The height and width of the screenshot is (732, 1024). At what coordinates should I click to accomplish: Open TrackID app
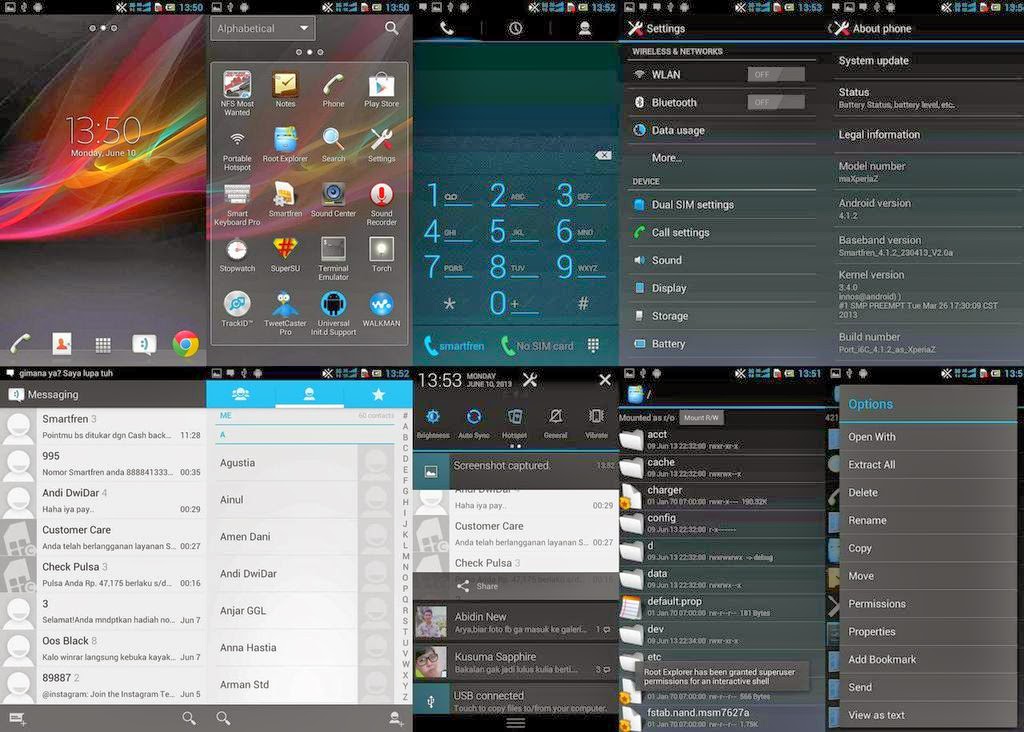pos(237,309)
